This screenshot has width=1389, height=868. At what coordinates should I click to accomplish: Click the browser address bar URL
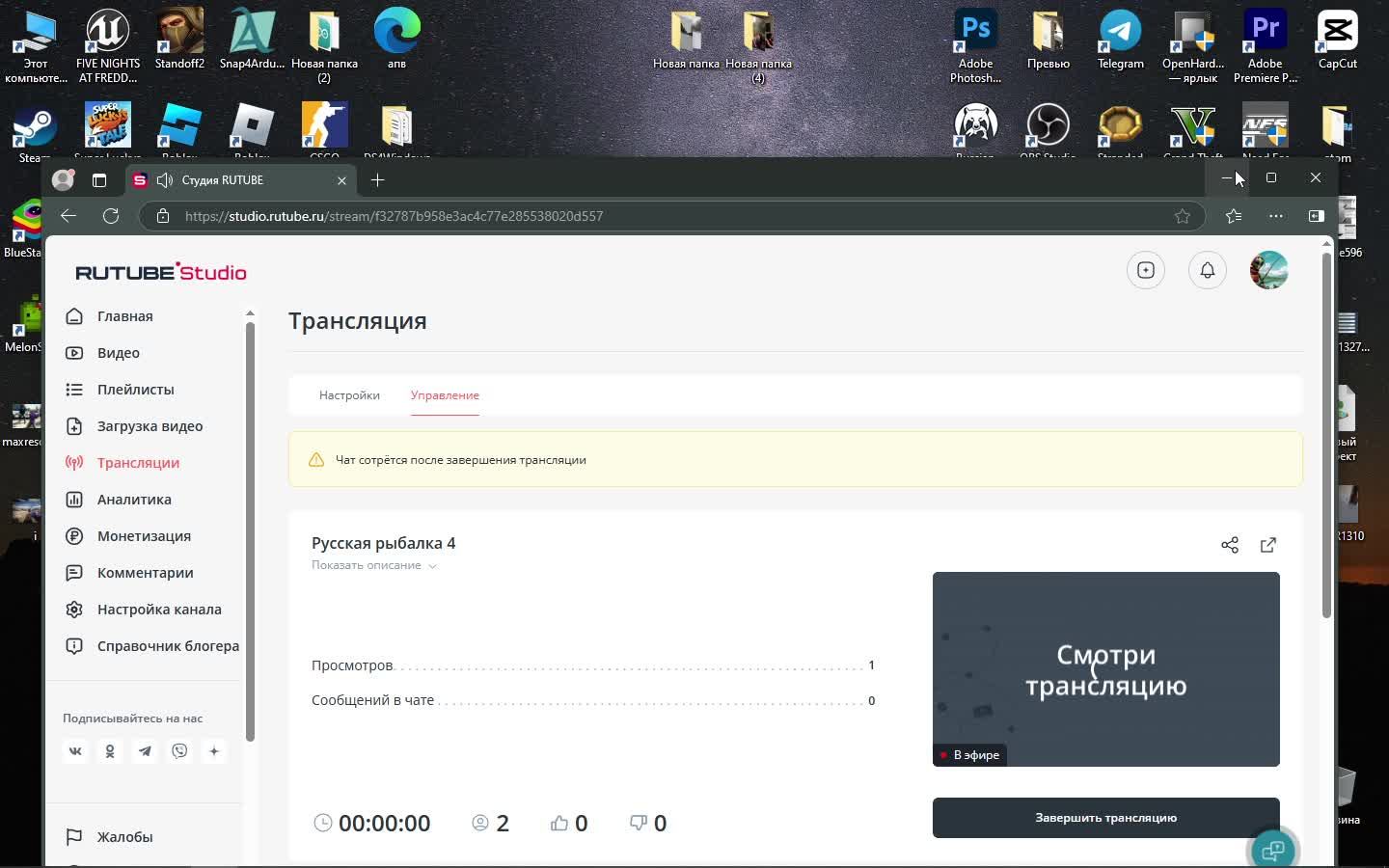(394, 216)
